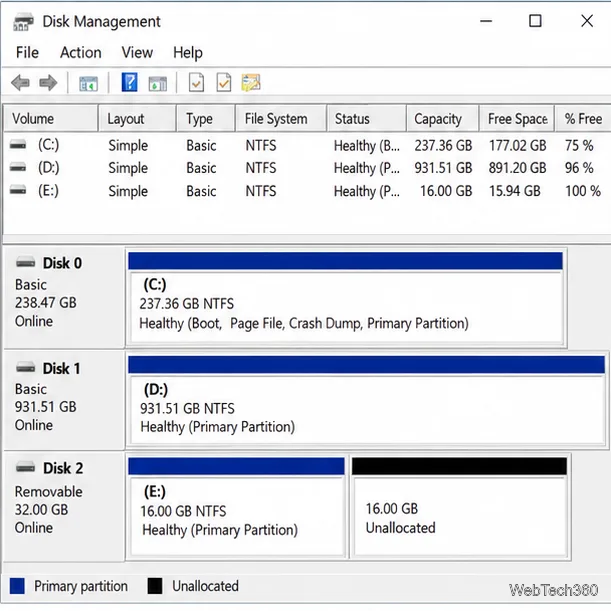Click the Unallocated legend label
The width and height of the screenshot is (611, 611).
click(205, 586)
